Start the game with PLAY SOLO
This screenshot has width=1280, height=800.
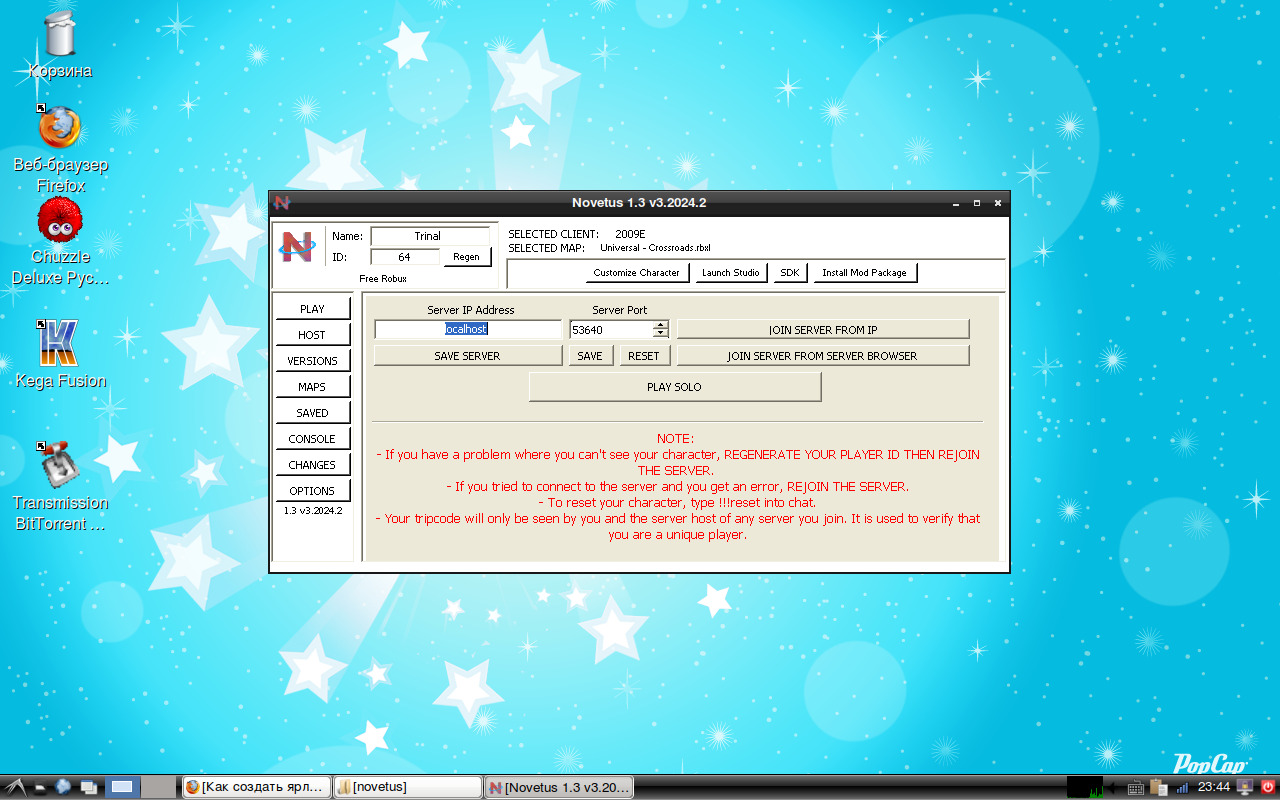[x=675, y=387]
